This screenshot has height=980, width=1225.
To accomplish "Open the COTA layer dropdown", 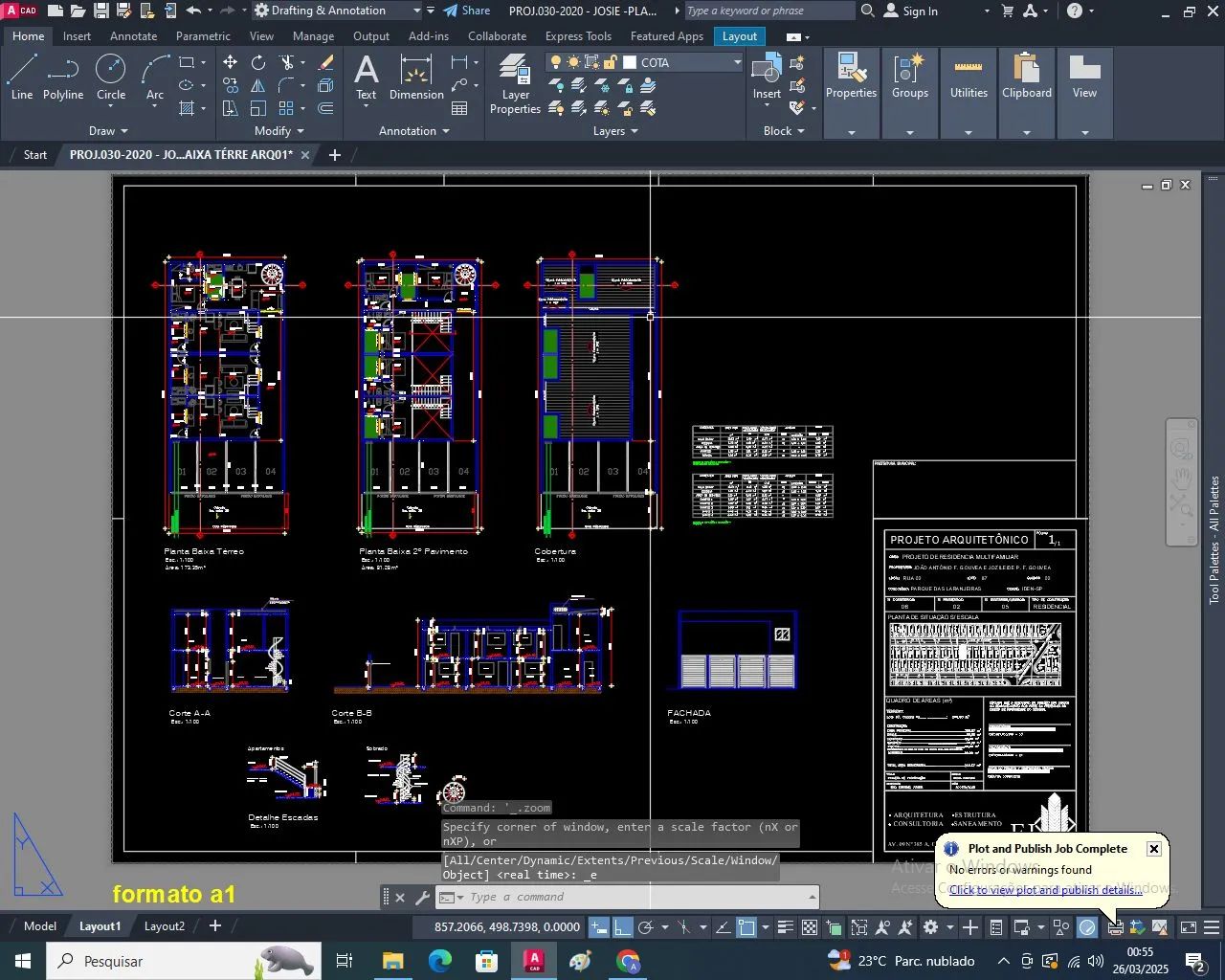I will 735,61.
